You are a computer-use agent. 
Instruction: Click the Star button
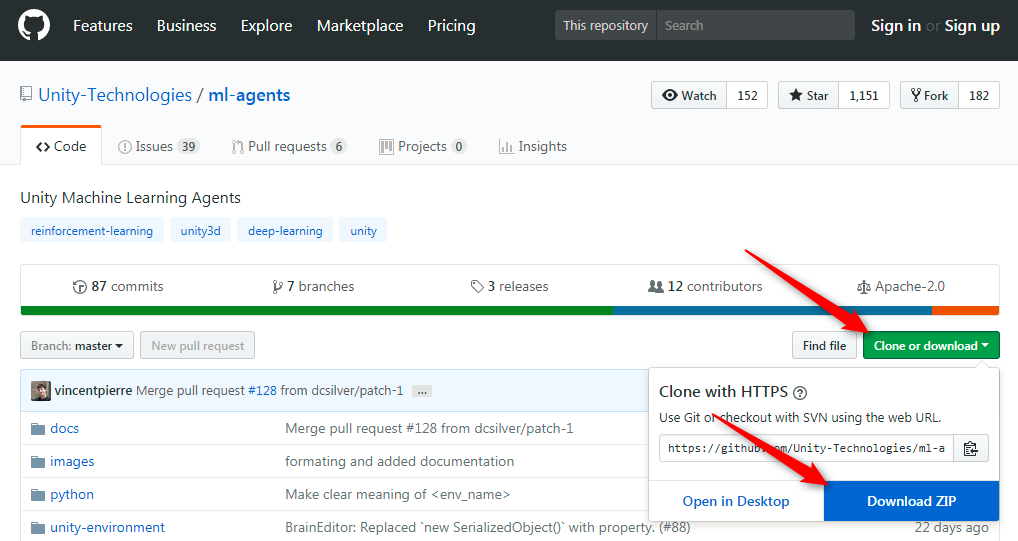pyautogui.click(x=808, y=95)
